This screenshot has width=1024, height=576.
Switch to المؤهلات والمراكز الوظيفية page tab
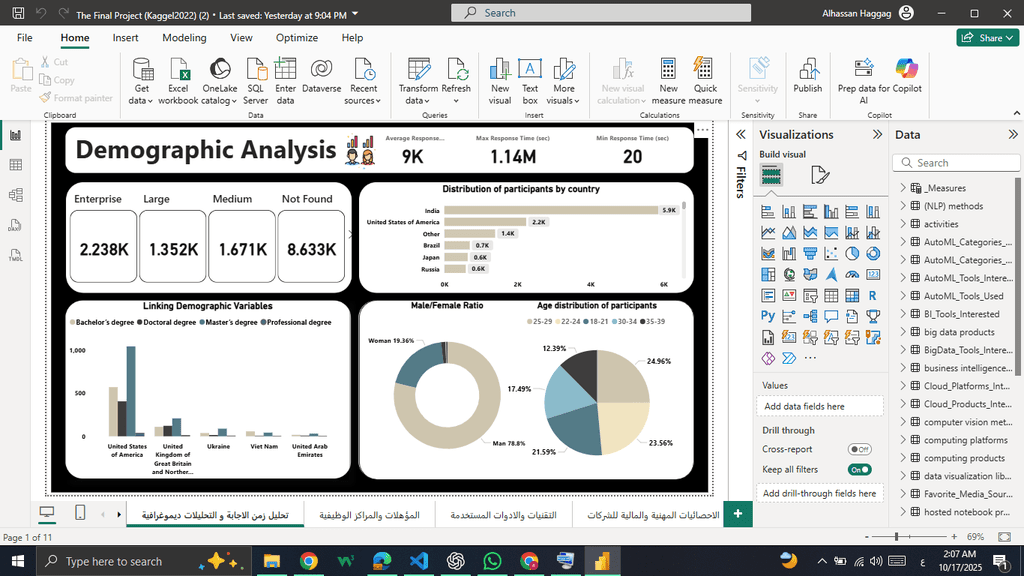point(369,515)
